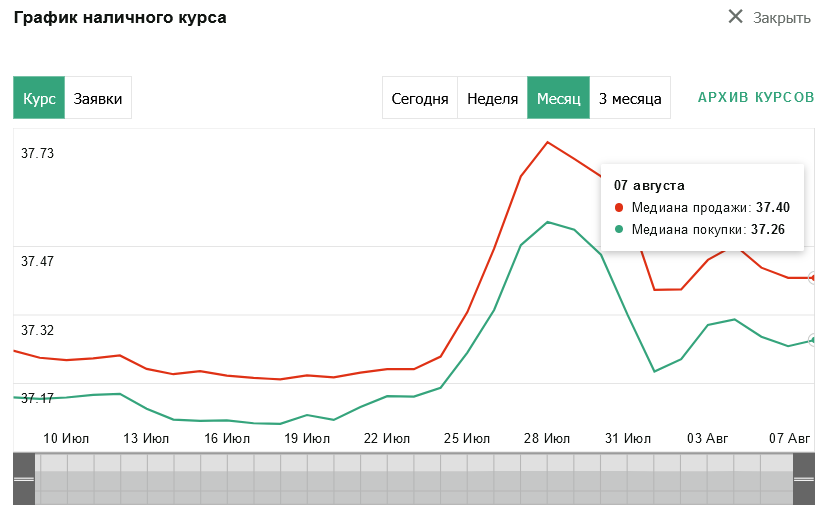Click the 'Закрыть' text link
Image resolution: width=830 pixels, height=518 pixels.
(781, 18)
